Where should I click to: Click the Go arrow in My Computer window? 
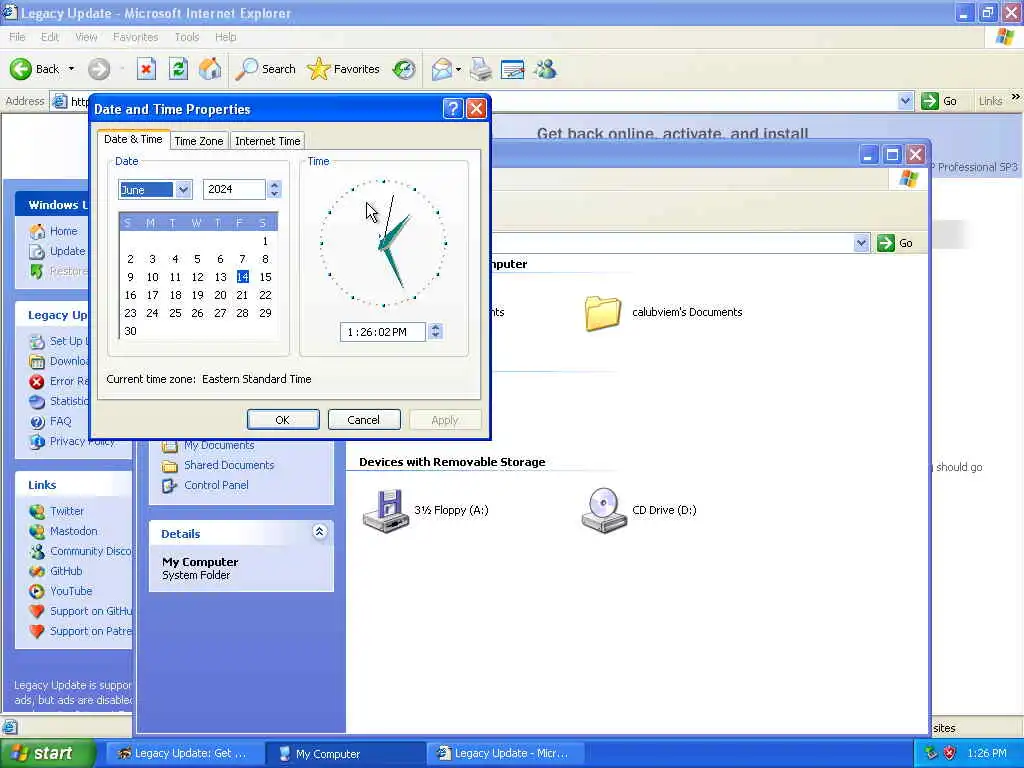(886, 243)
